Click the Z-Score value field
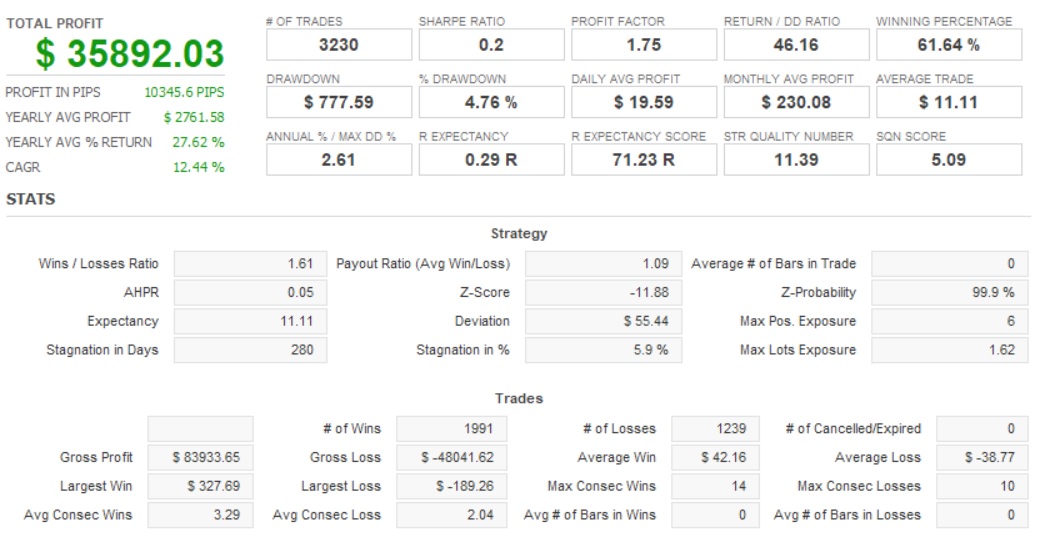The image size is (1046, 542). 601,293
